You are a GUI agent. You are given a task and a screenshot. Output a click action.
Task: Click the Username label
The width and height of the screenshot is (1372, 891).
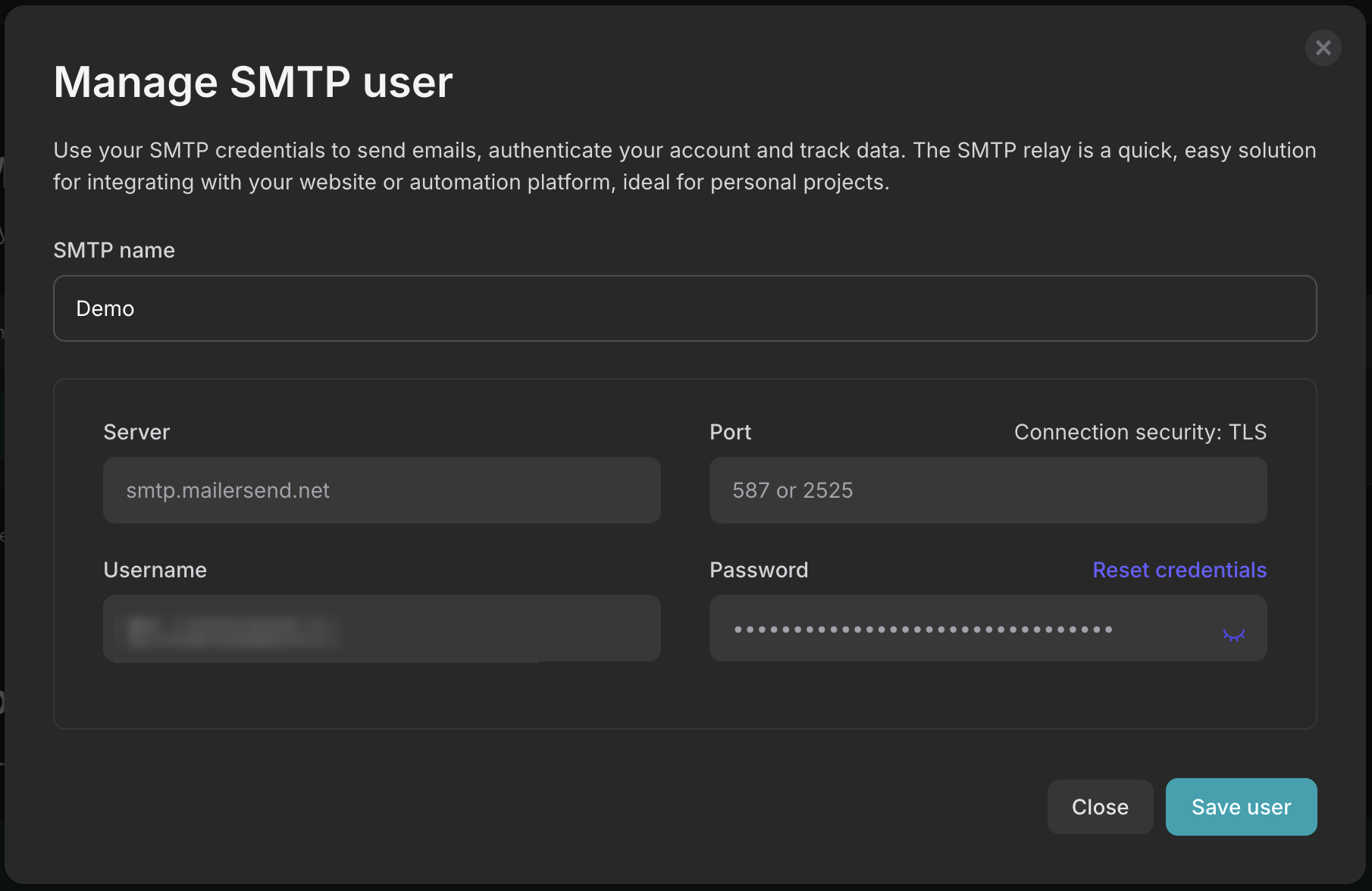[155, 570]
